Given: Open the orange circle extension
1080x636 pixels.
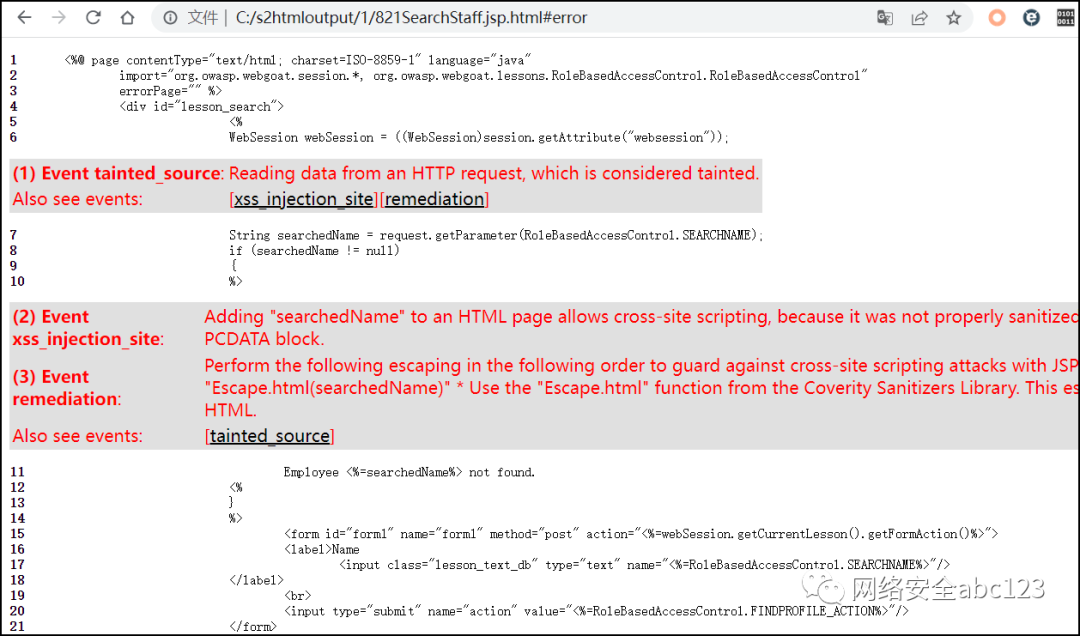Looking at the screenshot, I should pyautogui.click(x=997, y=18).
